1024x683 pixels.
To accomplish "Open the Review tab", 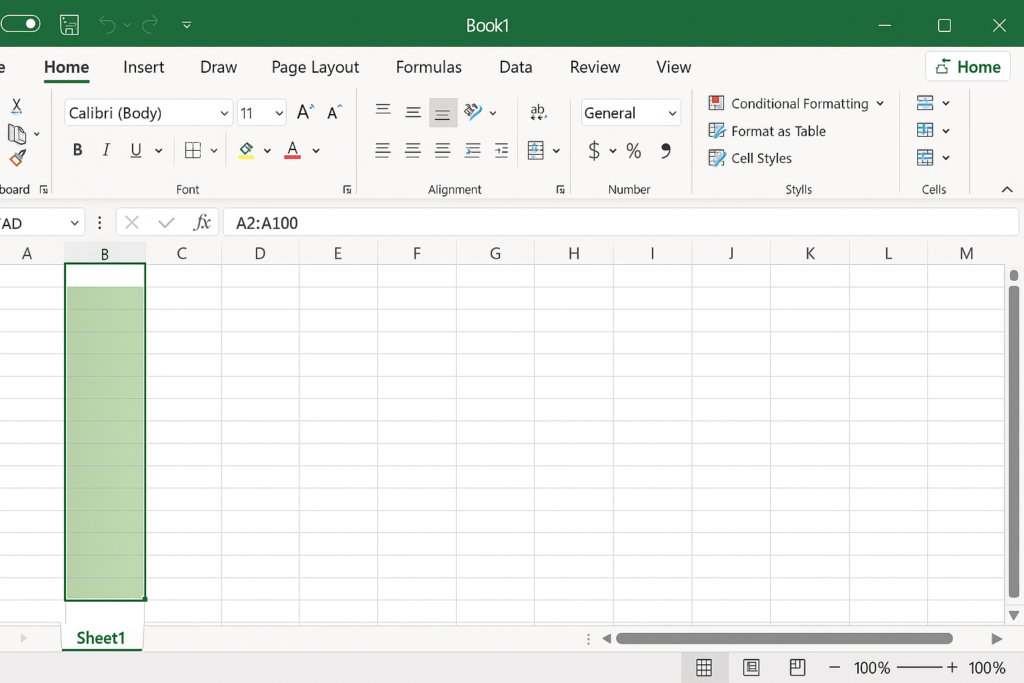I will (x=595, y=67).
